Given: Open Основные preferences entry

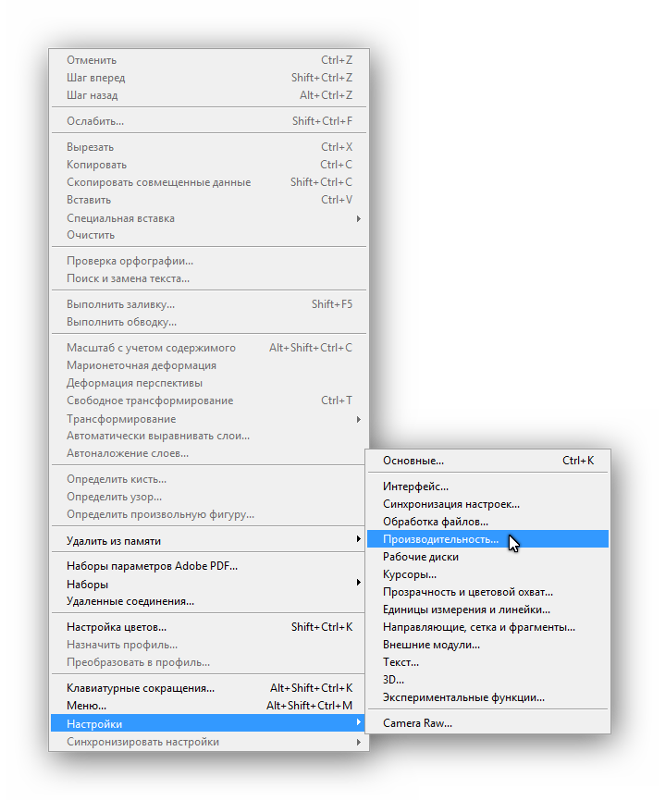Looking at the screenshot, I should [488, 460].
